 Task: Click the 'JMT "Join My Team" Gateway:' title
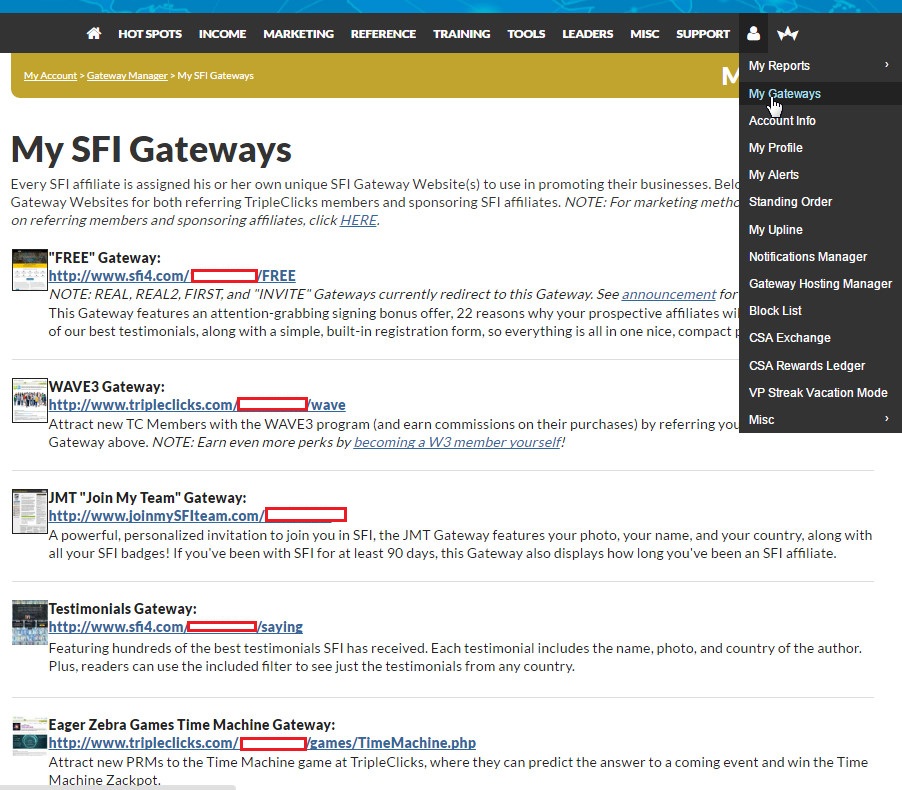coord(147,498)
